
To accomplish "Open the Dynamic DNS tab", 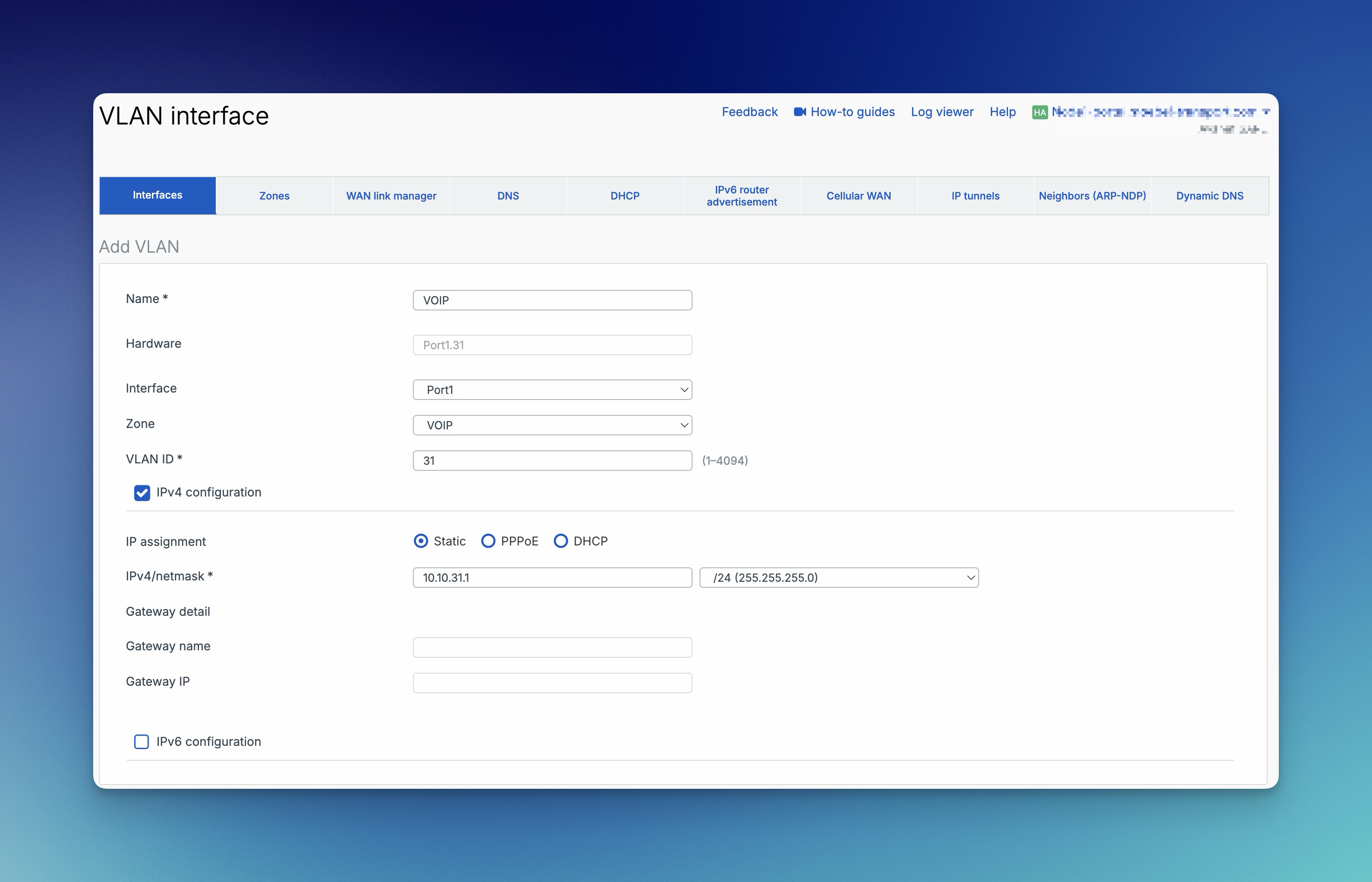I will click(x=1209, y=196).
